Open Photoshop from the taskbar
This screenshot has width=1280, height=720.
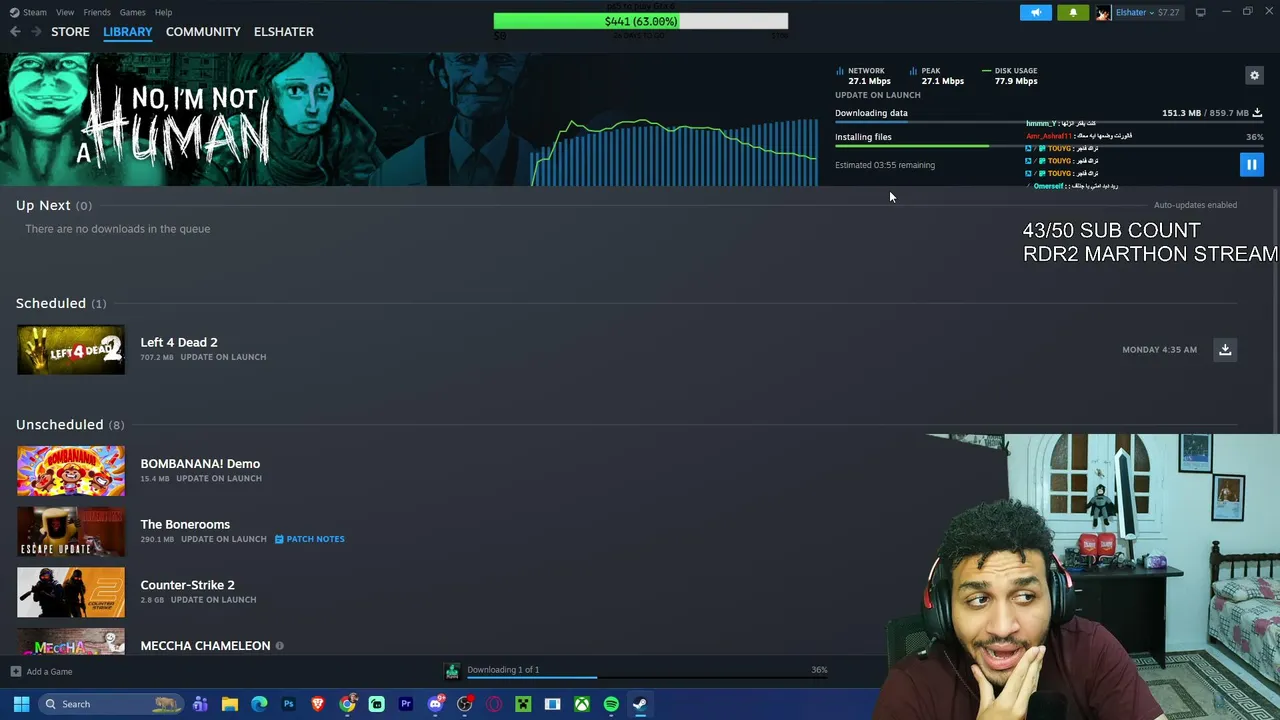pyautogui.click(x=288, y=704)
